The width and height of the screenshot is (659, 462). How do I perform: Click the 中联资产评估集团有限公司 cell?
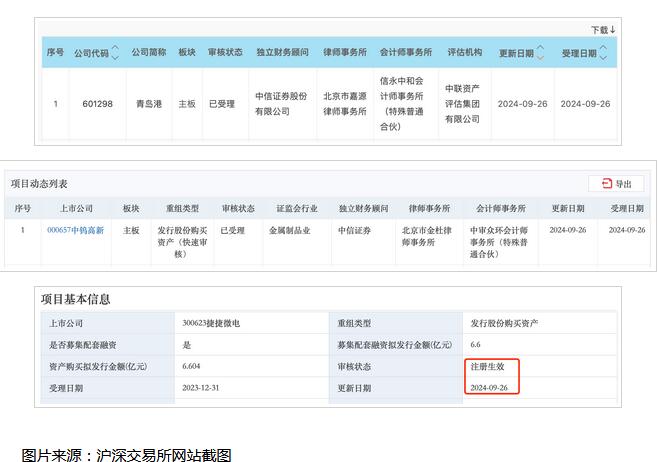[x=463, y=104]
